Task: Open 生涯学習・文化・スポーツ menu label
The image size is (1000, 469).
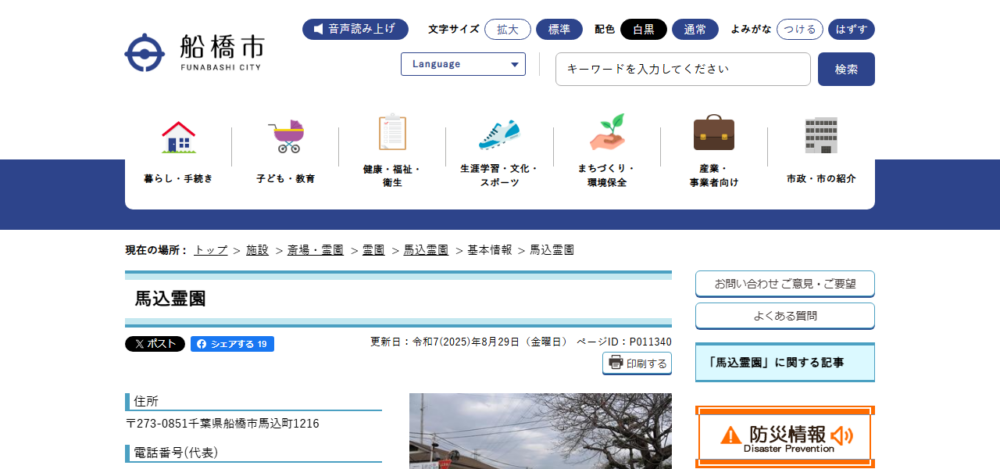Action: (499, 176)
